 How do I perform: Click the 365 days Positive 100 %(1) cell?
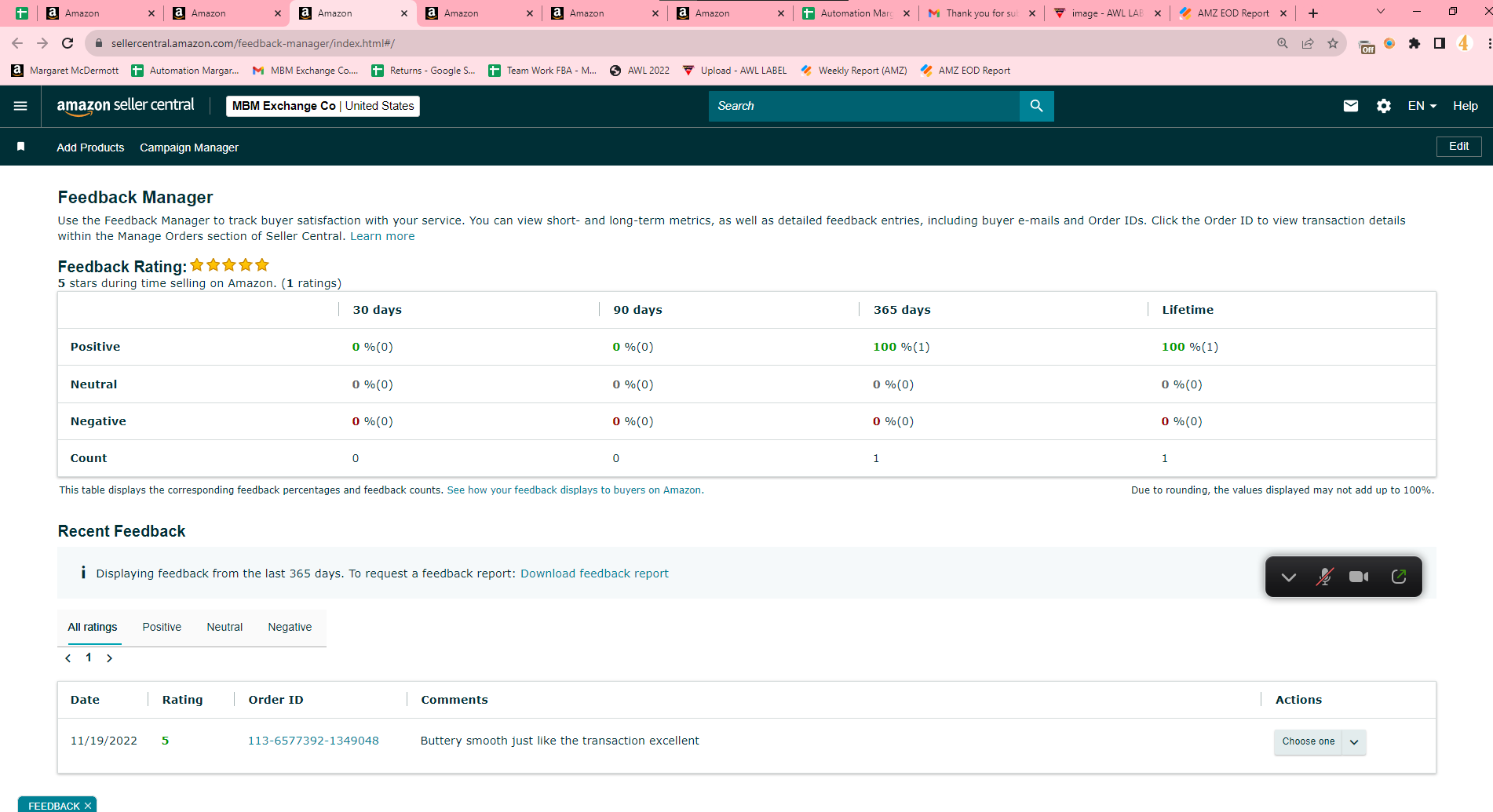click(901, 347)
